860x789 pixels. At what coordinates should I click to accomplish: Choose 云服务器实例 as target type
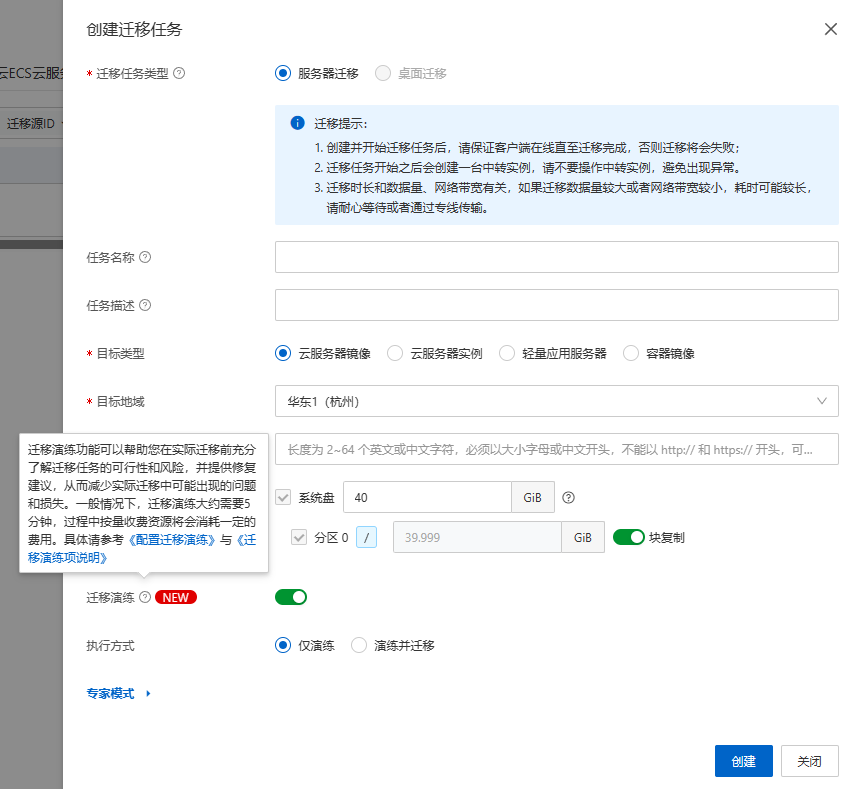pos(395,353)
